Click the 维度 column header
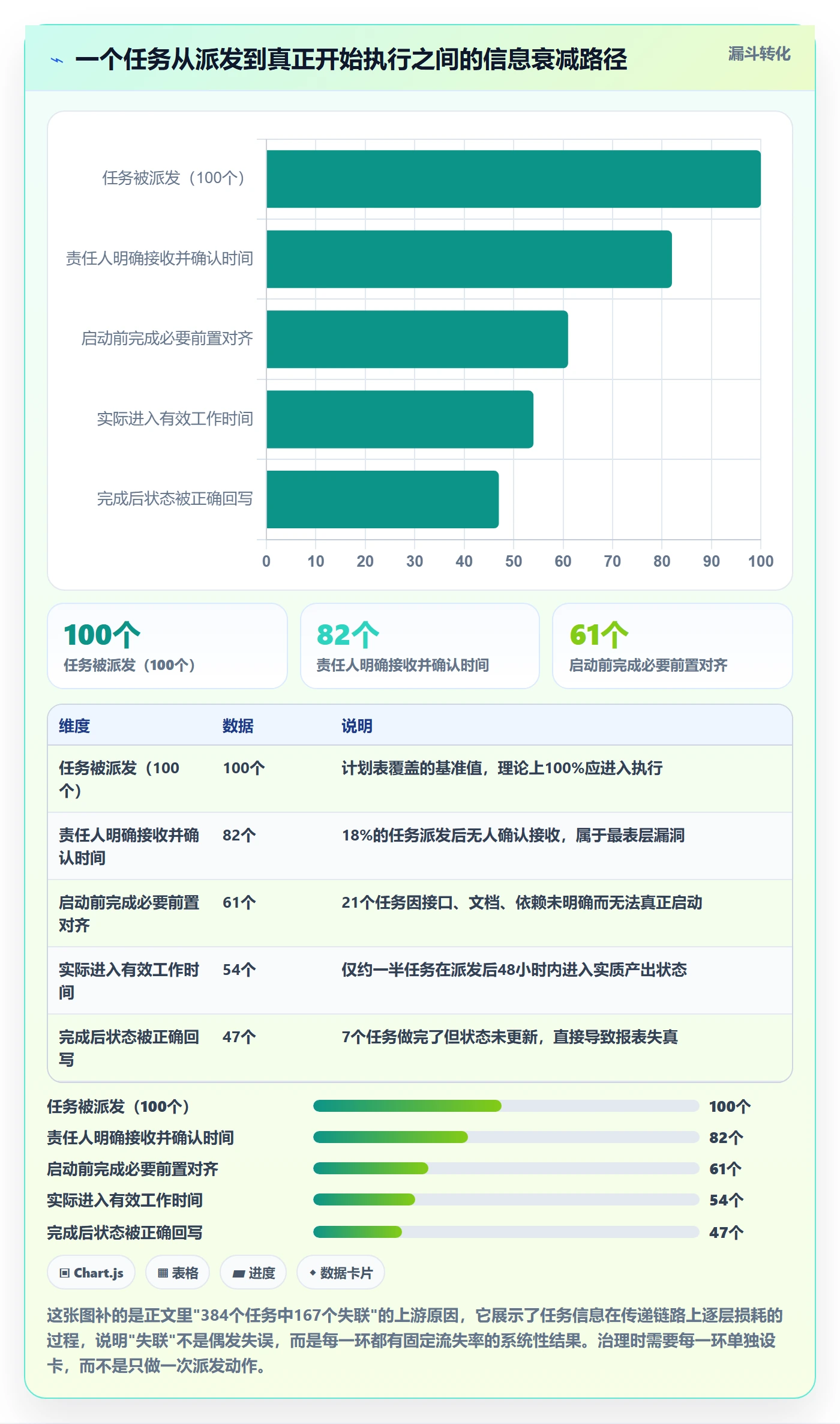This screenshot has width=840, height=1424. (74, 726)
